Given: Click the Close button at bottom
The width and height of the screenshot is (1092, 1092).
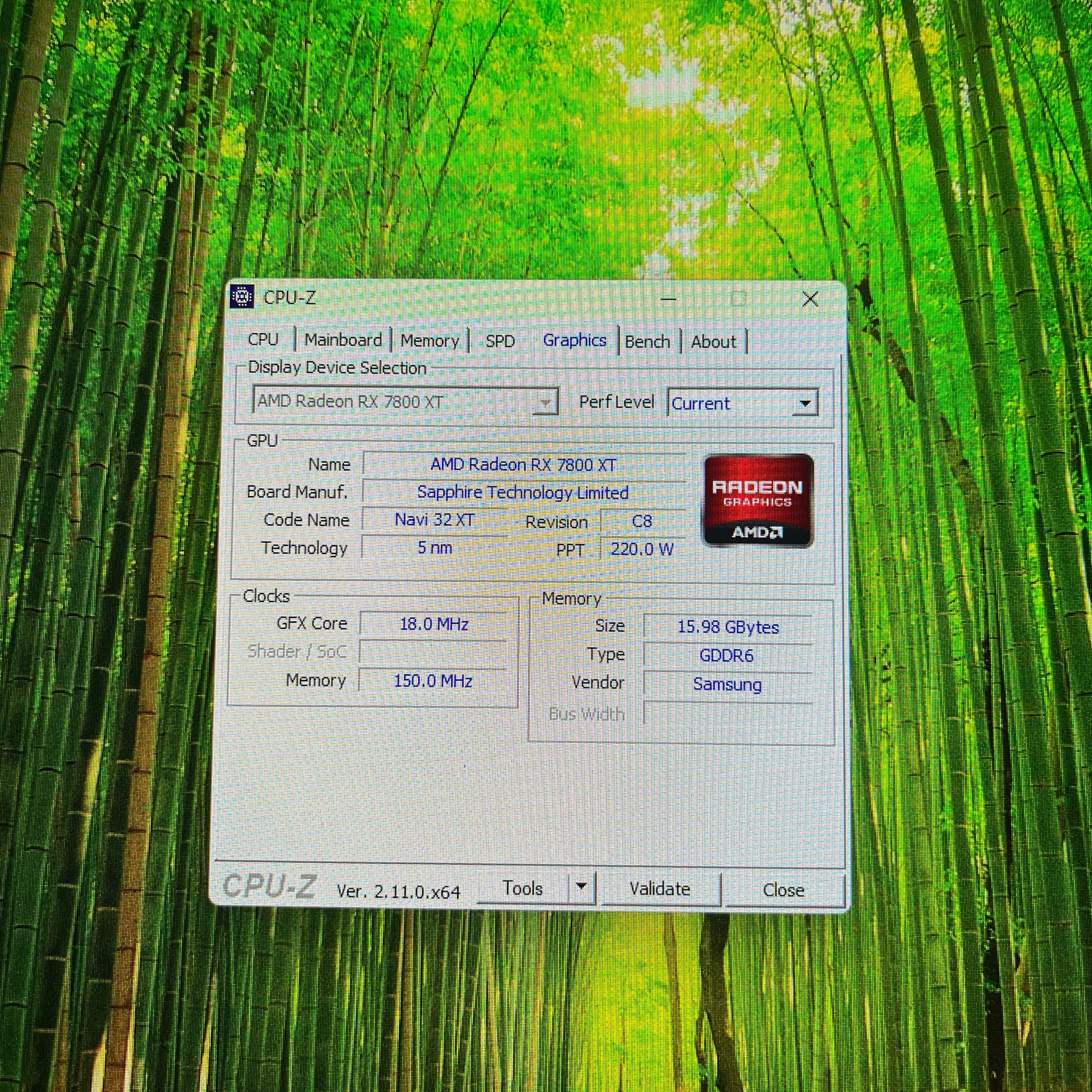Looking at the screenshot, I should [784, 891].
